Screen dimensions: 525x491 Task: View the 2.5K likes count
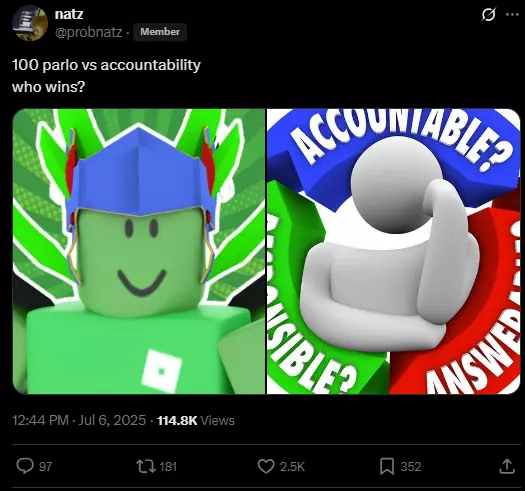pyautogui.click(x=292, y=467)
